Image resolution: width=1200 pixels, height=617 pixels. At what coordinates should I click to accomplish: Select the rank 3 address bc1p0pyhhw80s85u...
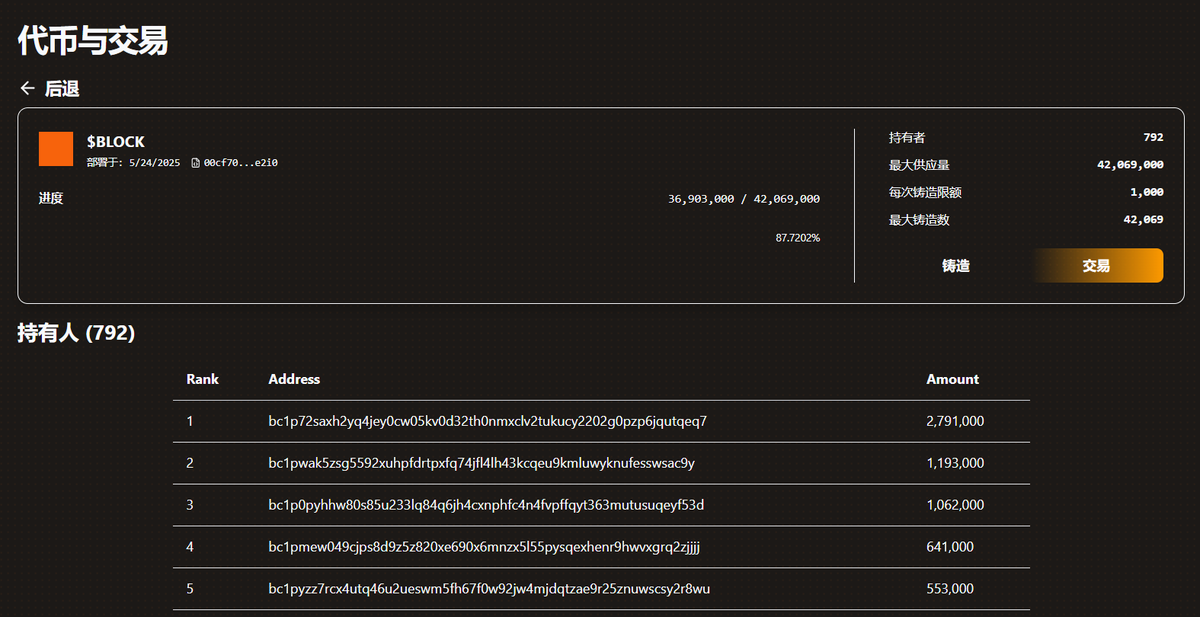(487, 505)
